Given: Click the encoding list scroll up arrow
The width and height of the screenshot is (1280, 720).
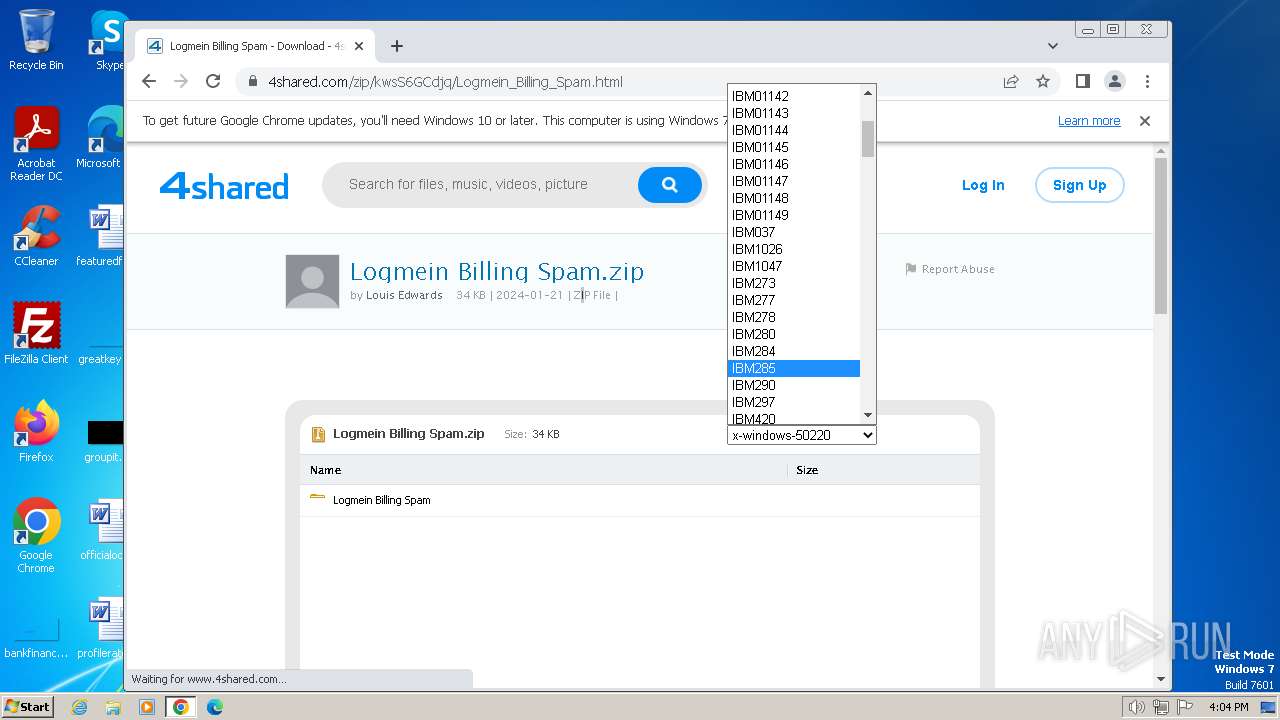Looking at the screenshot, I should (868, 93).
